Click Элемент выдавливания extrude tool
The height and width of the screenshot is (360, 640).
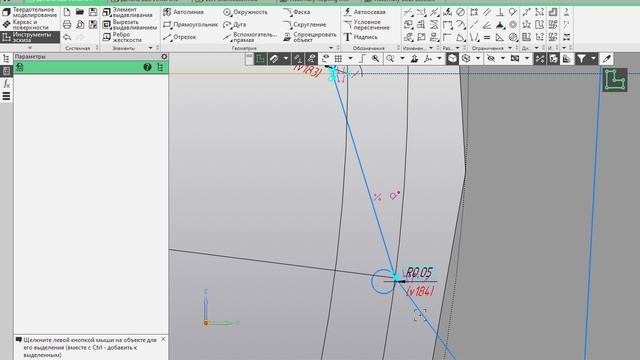pos(129,12)
